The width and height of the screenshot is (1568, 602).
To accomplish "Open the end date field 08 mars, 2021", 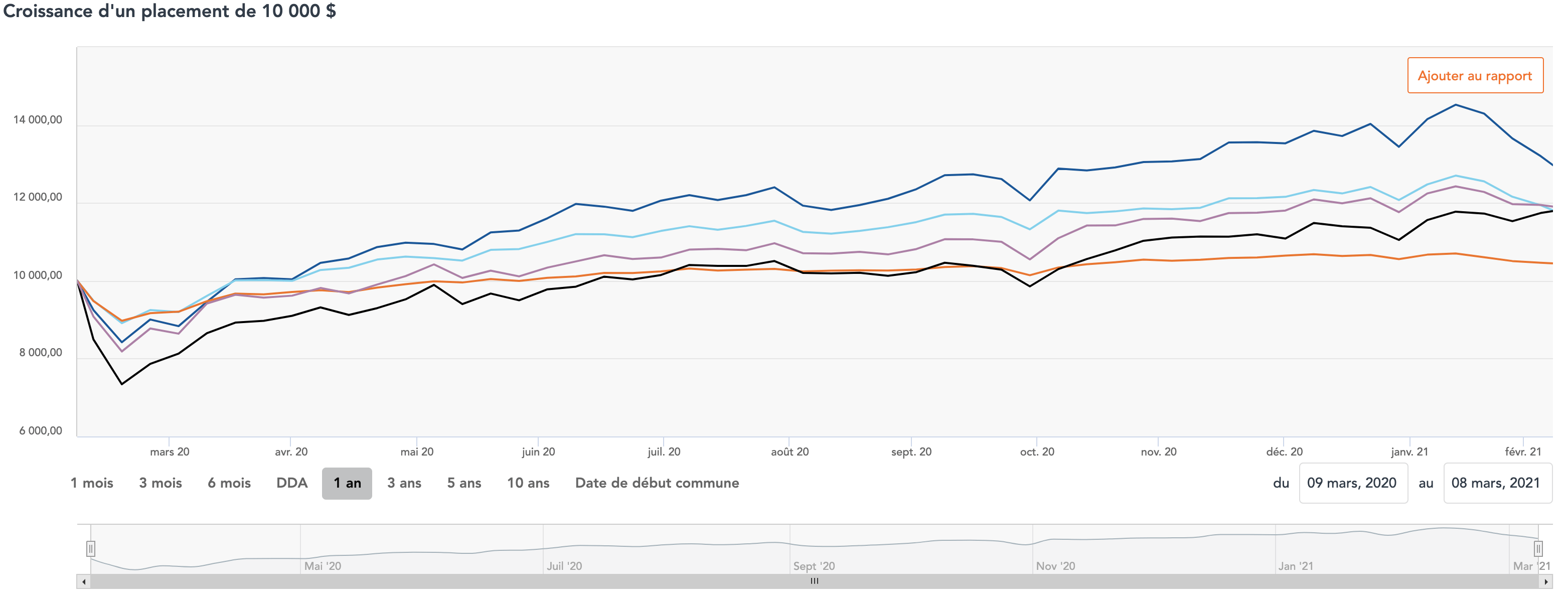I will click(1496, 483).
